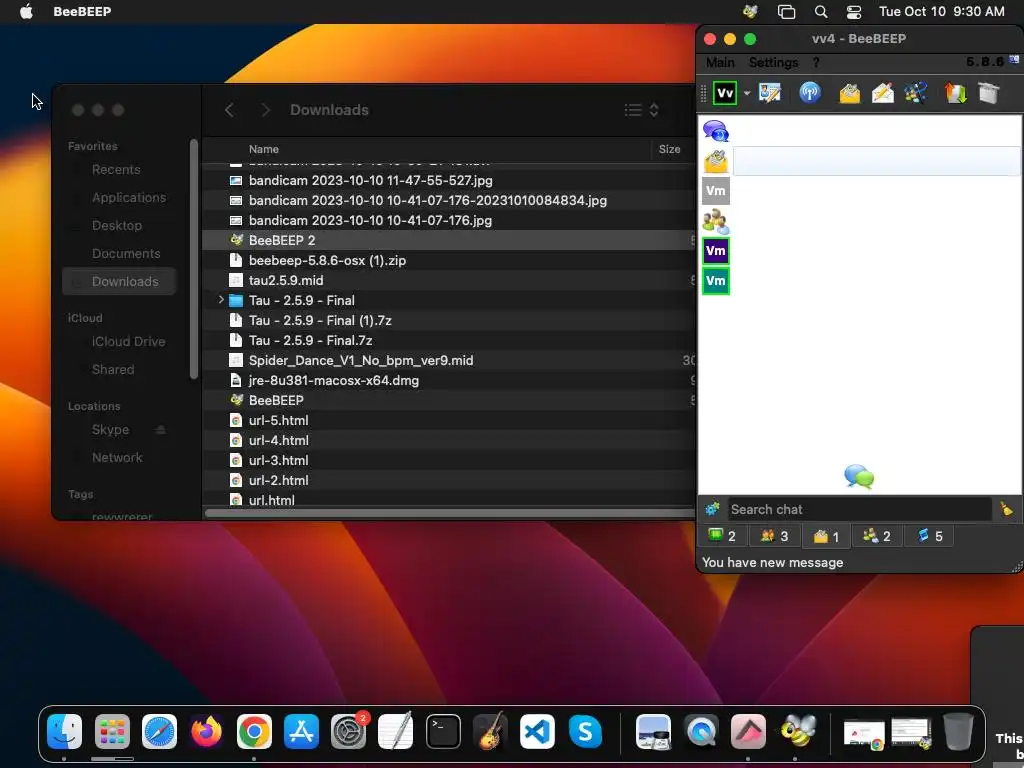Screen dimensions: 1024x768
Task: Click the empty highlighted message row in chat list
Action: pyautogui.click(x=876, y=161)
